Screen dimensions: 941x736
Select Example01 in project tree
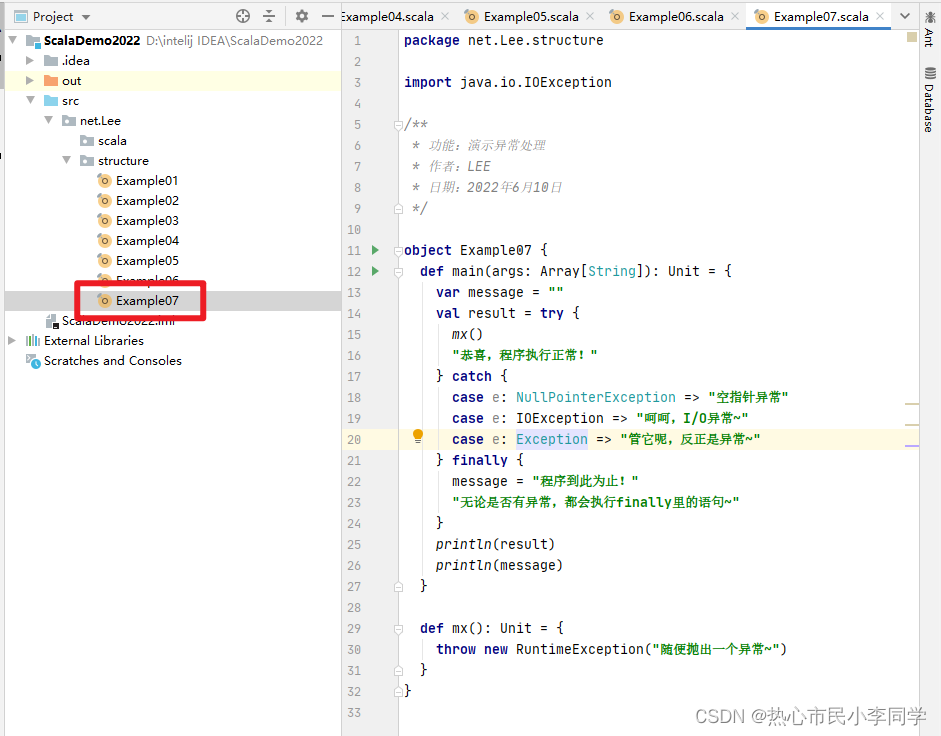(x=147, y=181)
